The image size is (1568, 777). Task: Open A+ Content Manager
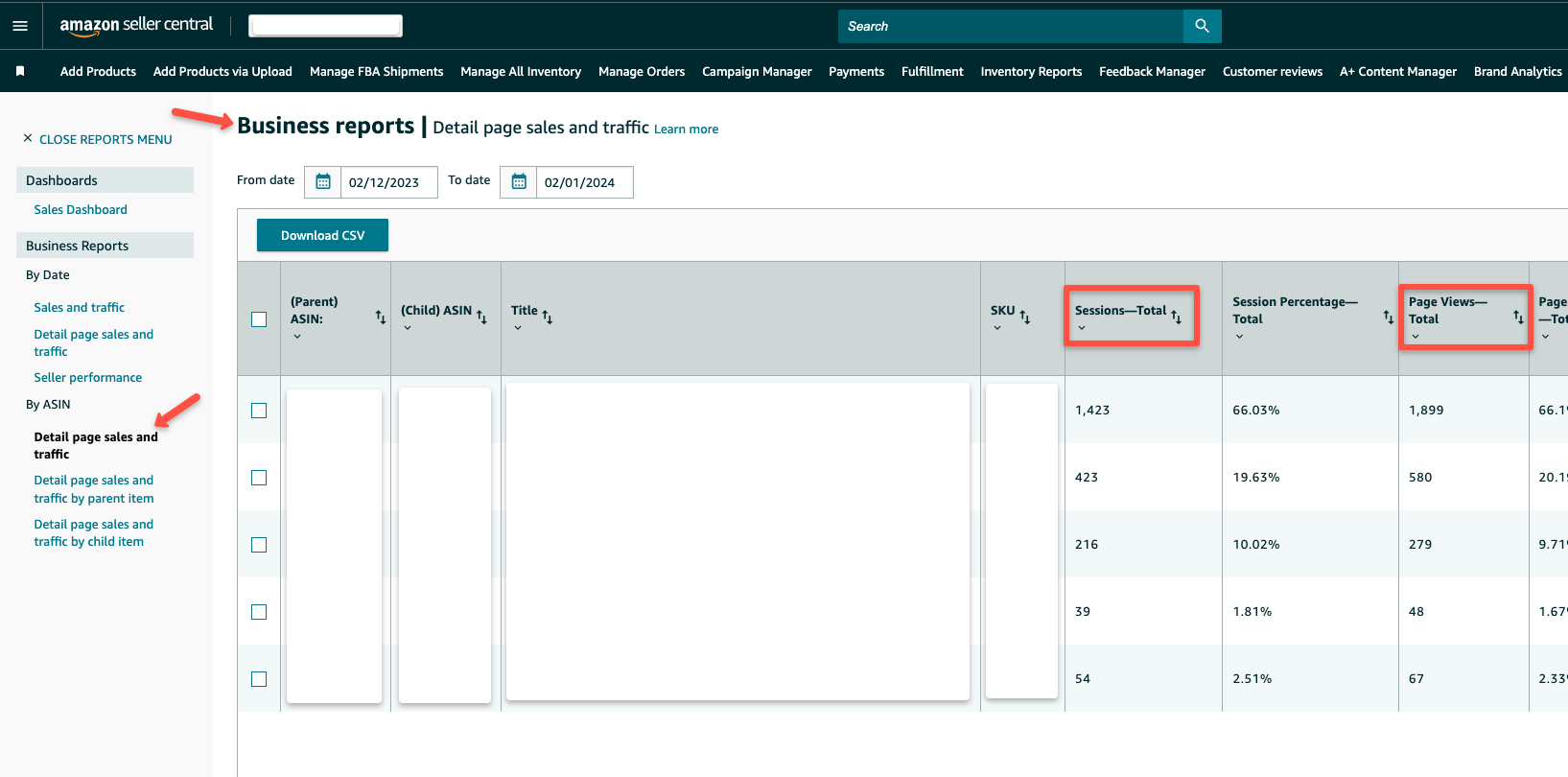[1397, 71]
